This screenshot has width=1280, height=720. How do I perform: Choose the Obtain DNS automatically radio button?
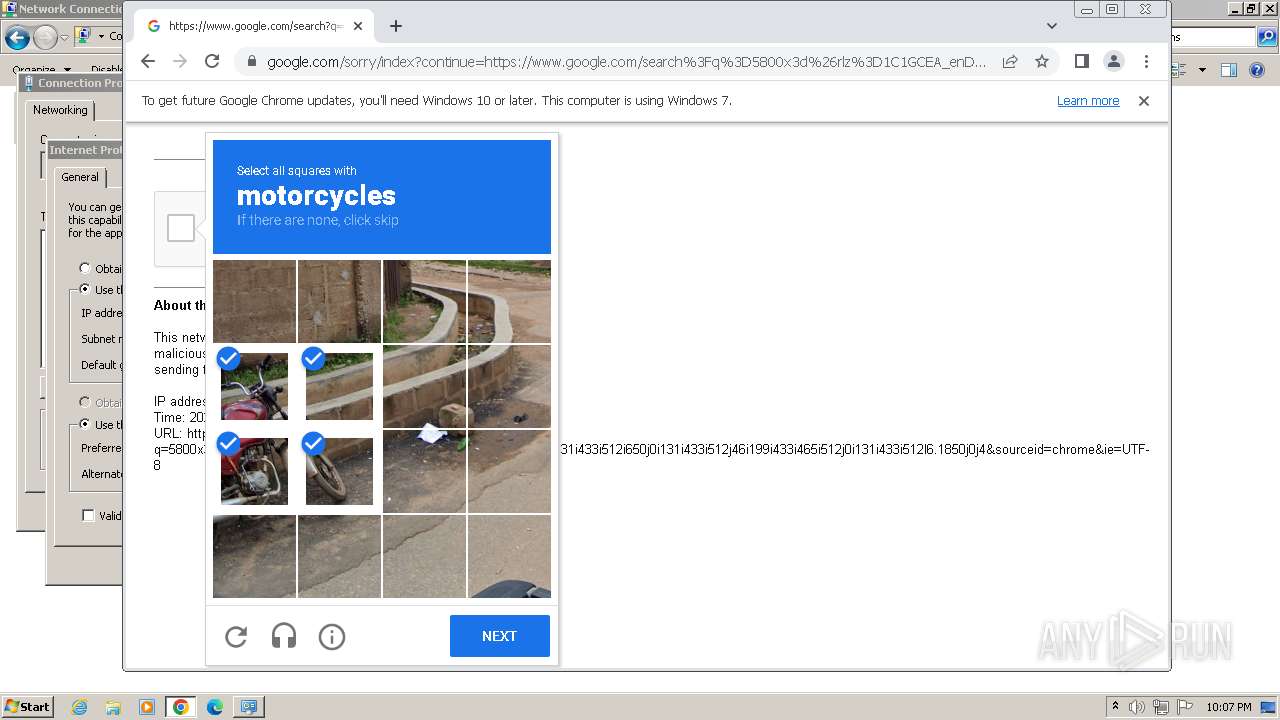coord(85,402)
